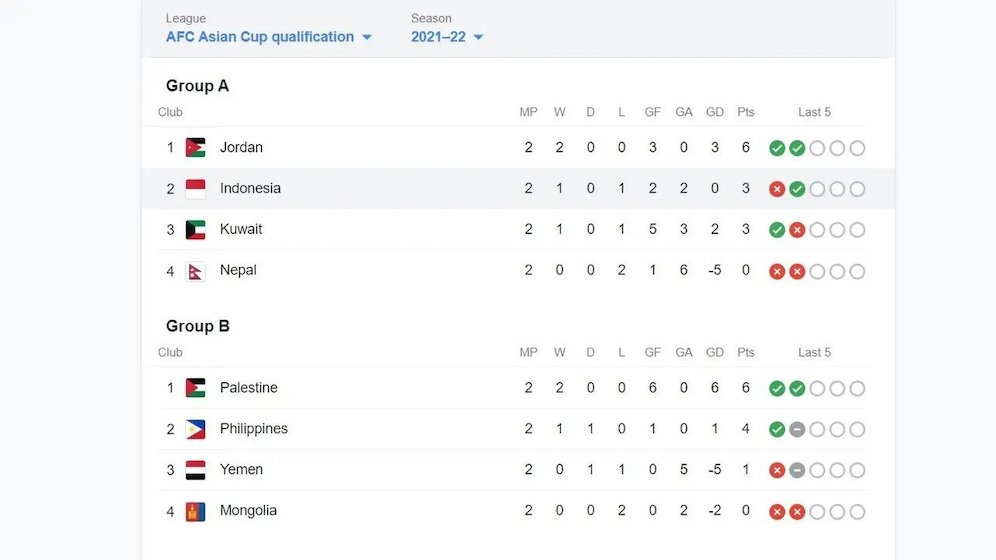Image resolution: width=996 pixels, height=560 pixels.
Task: Click the Mongolia flag icon
Action: coord(195,511)
